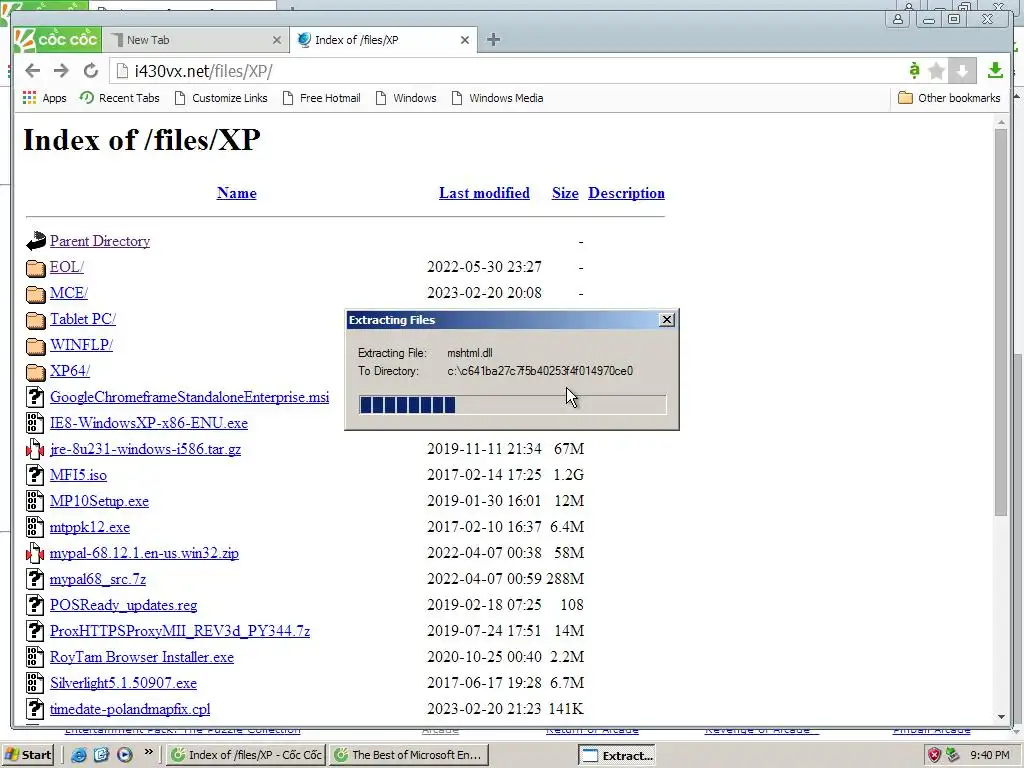Download ProxHTTPSProxyMII_REV3d_PY344.7z
Viewport: 1024px width, 768px height.
click(x=180, y=631)
